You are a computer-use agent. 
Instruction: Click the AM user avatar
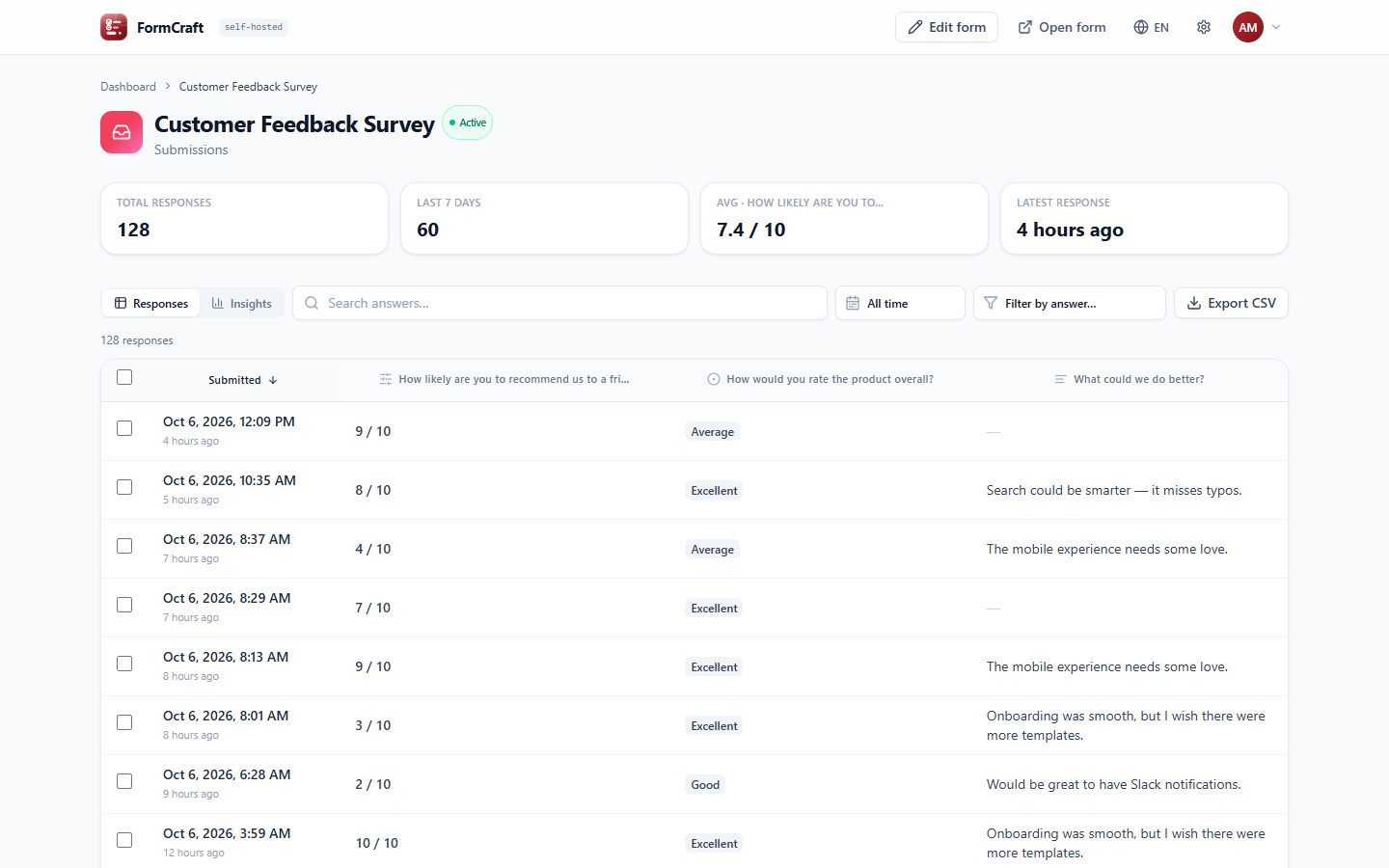1248,27
